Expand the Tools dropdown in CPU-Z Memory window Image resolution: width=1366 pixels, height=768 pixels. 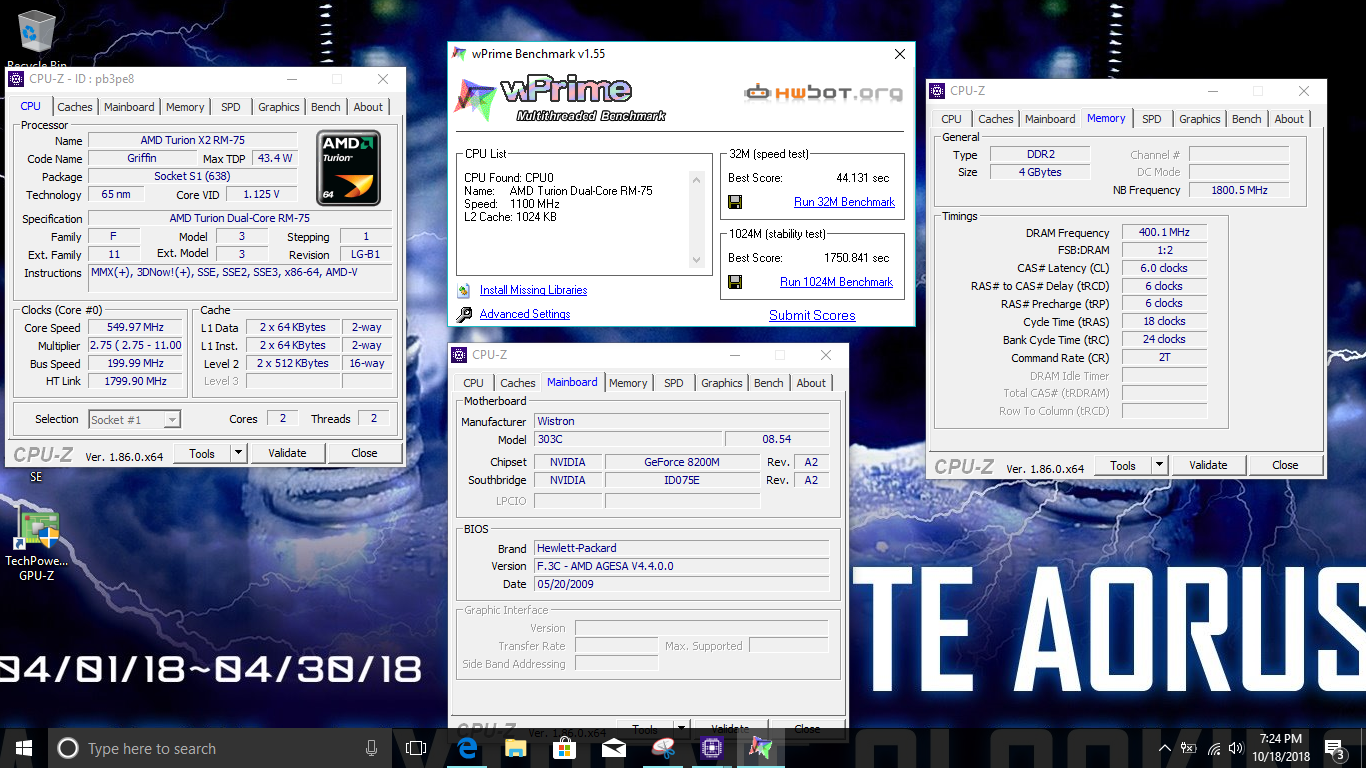pyautogui.click(x=1159, y=465)
